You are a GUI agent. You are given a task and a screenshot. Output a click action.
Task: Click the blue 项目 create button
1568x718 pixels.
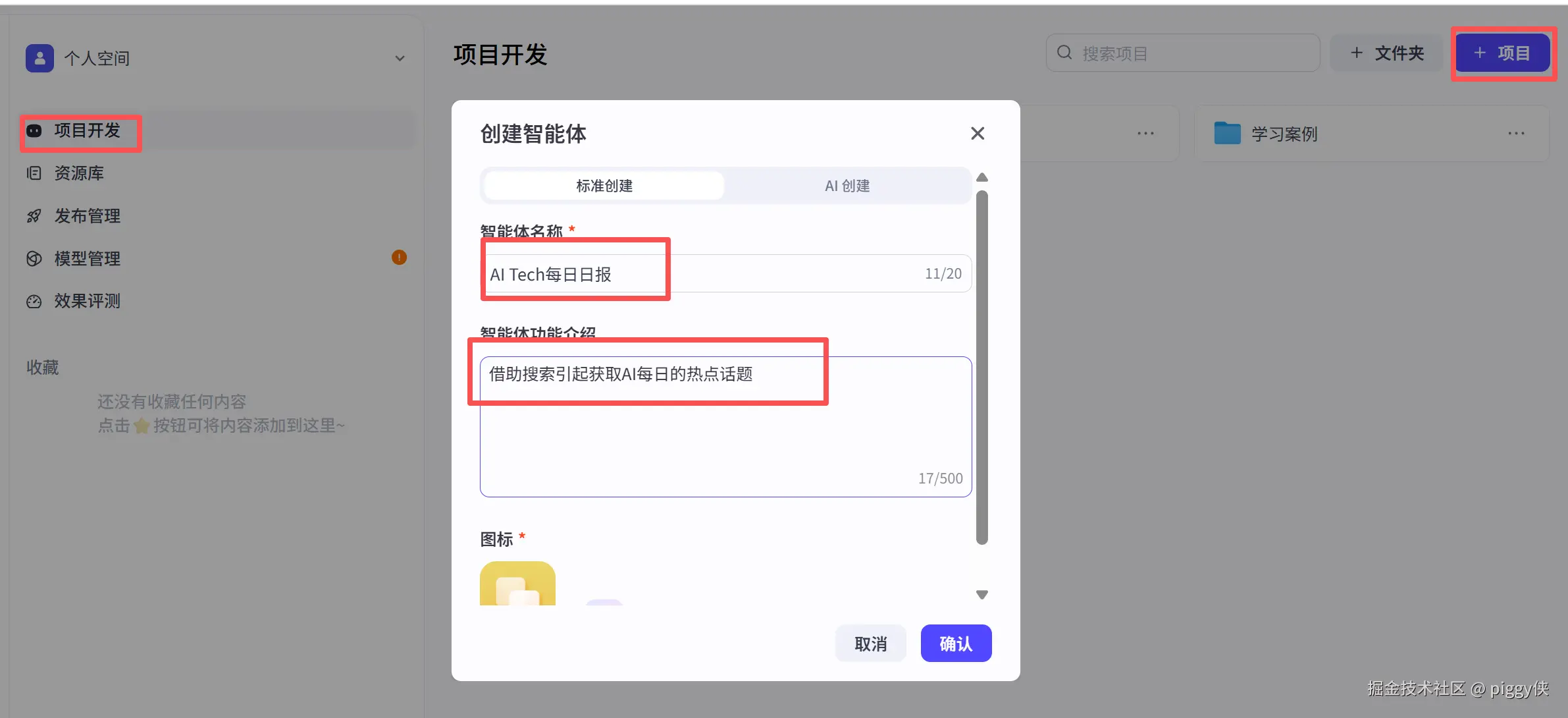tap(1502, 53)
